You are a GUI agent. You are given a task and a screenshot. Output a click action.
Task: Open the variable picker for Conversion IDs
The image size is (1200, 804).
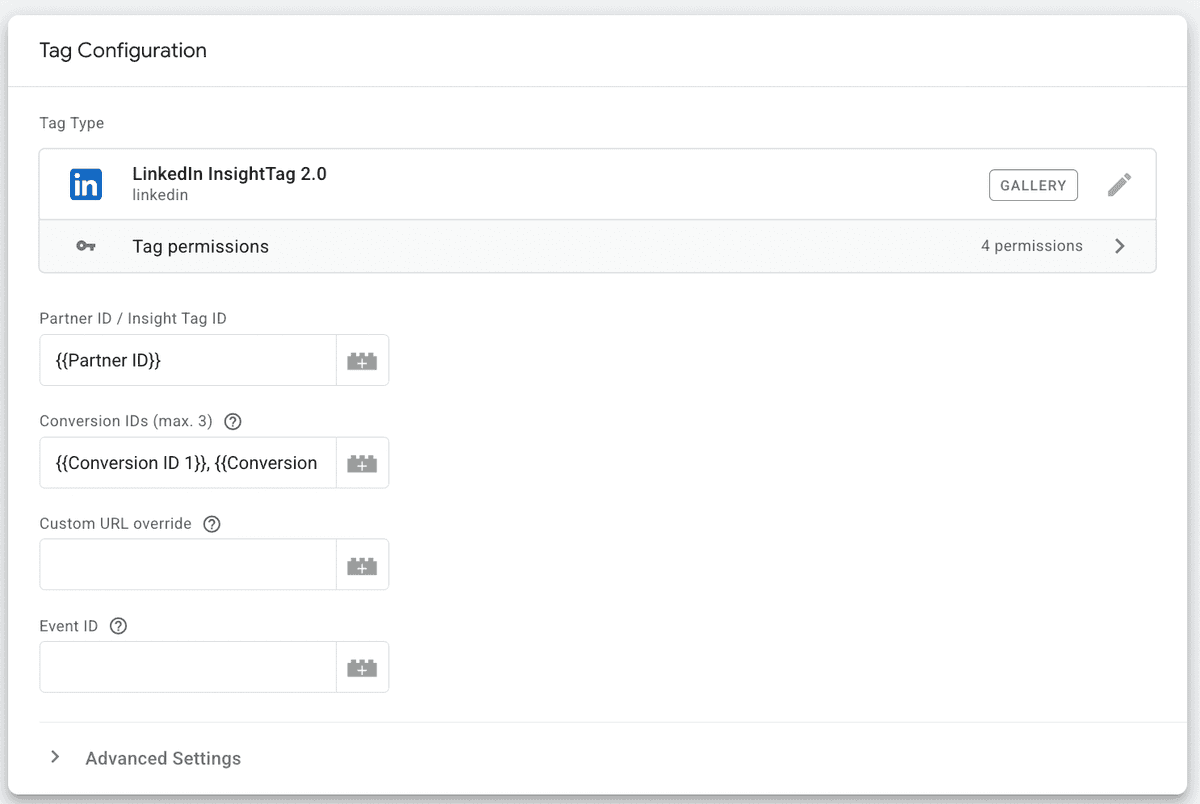[363, 462]
